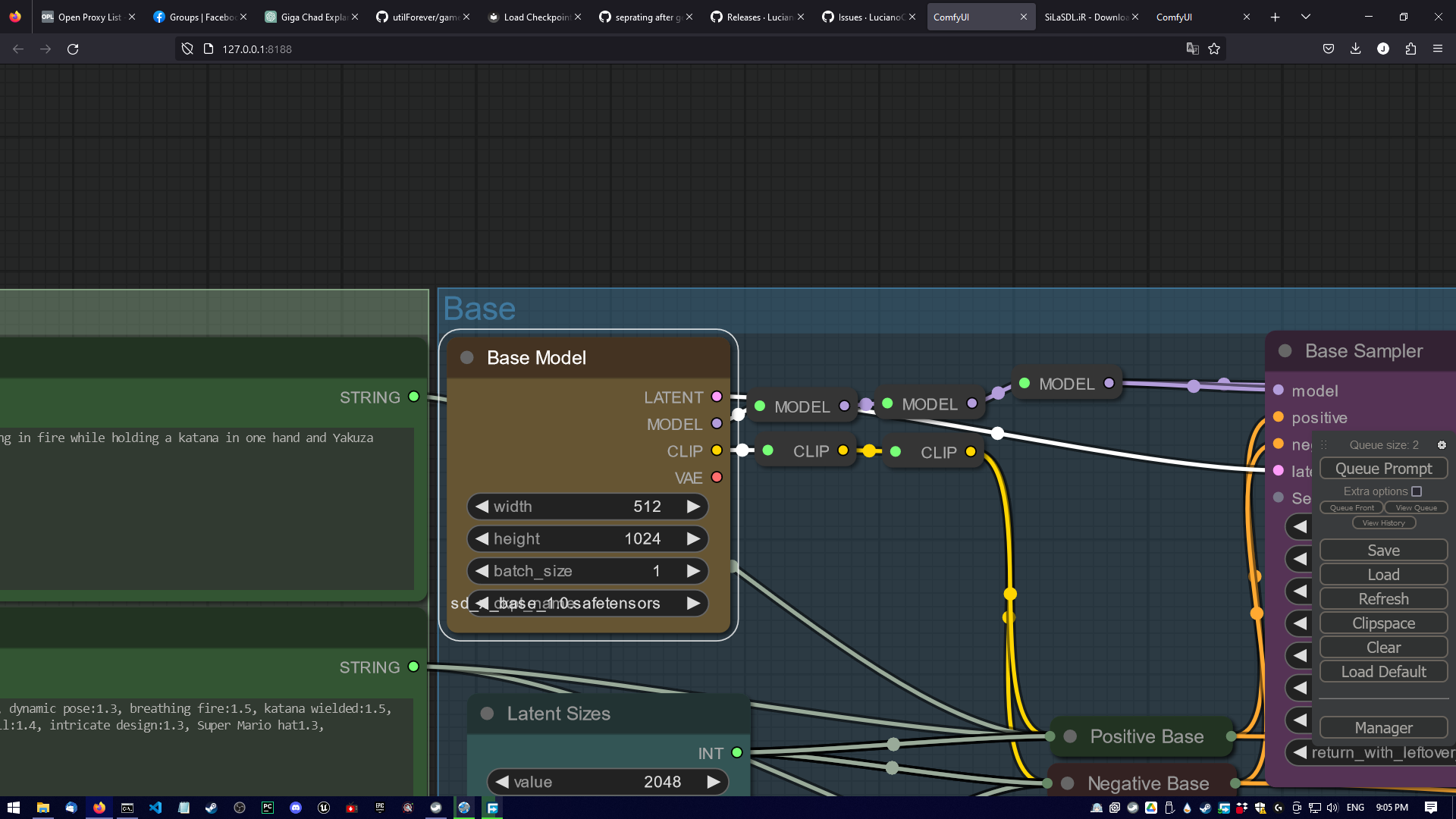The height and width of the screenshot is (819, 1456).
Task: Click the Save to Pocket icon
Action: [1328, 49]
